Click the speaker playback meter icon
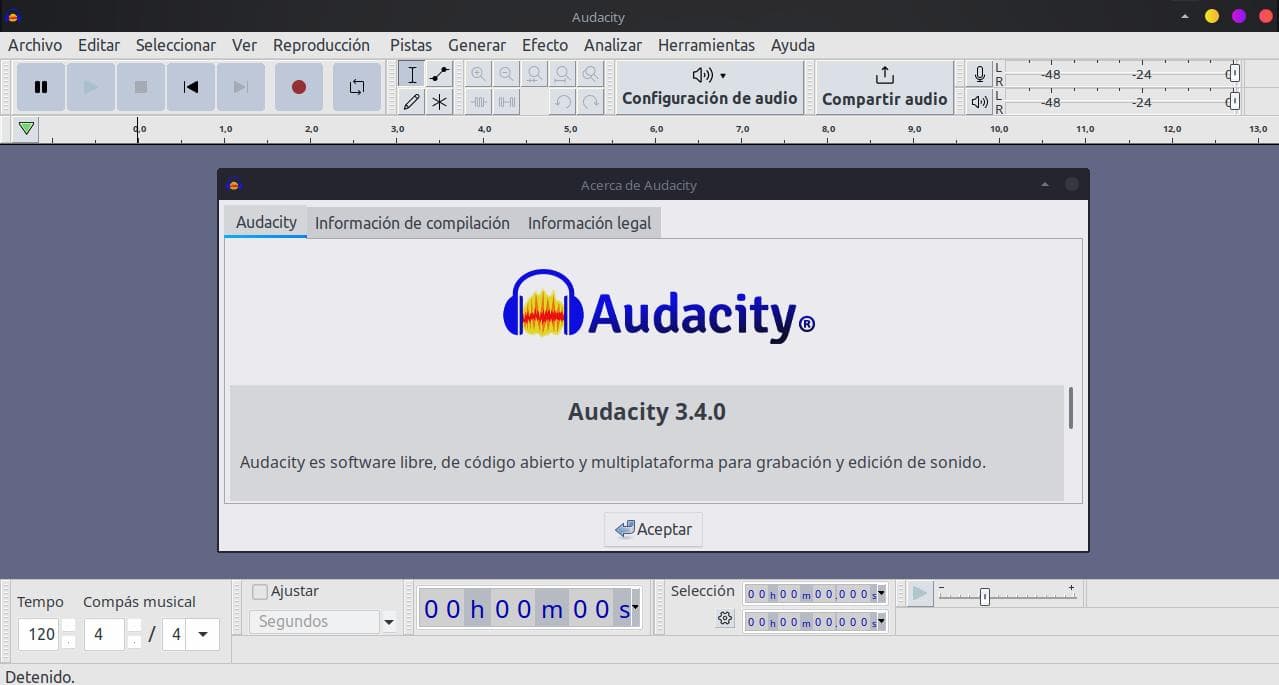The width and height of the screenshot is (1279, 685). tap(980, 101)
